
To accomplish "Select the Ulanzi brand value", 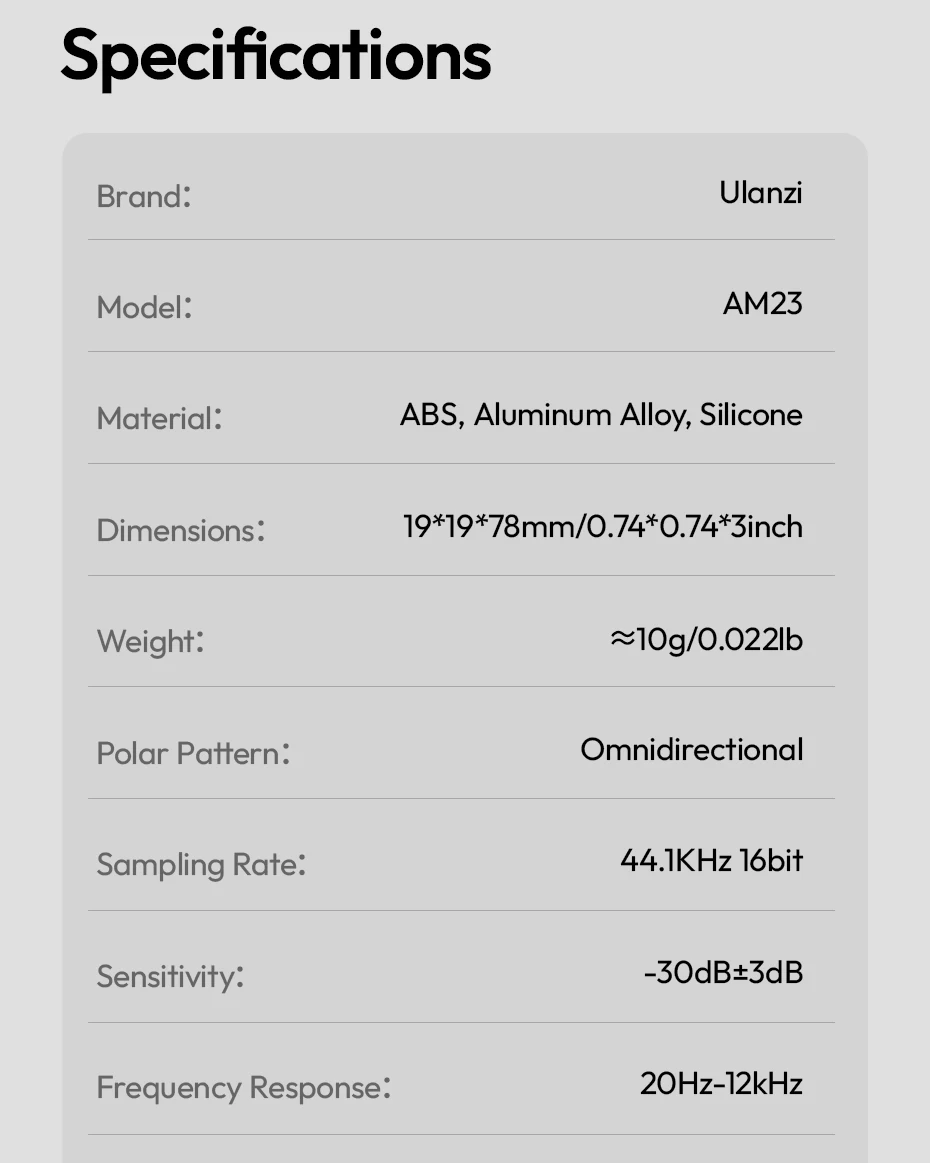I will 760,192.
